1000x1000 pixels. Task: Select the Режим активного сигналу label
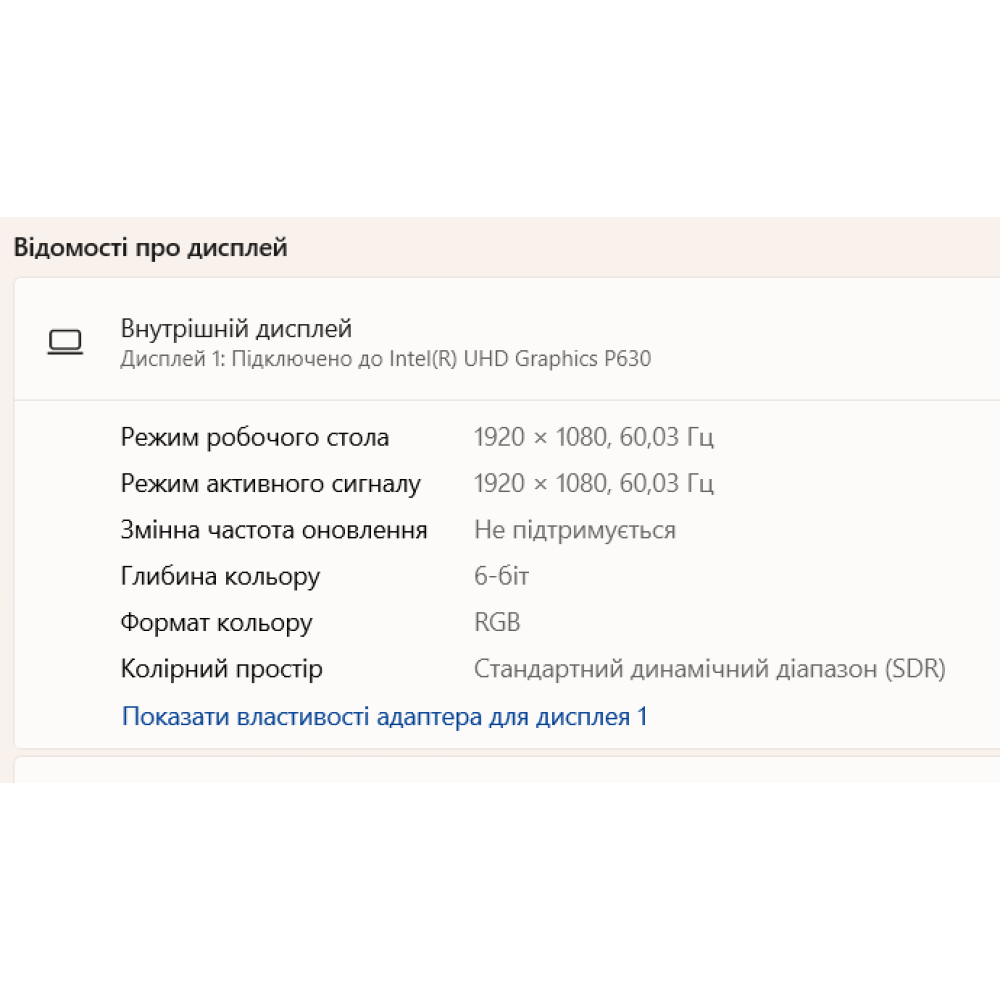coord(271,483)
